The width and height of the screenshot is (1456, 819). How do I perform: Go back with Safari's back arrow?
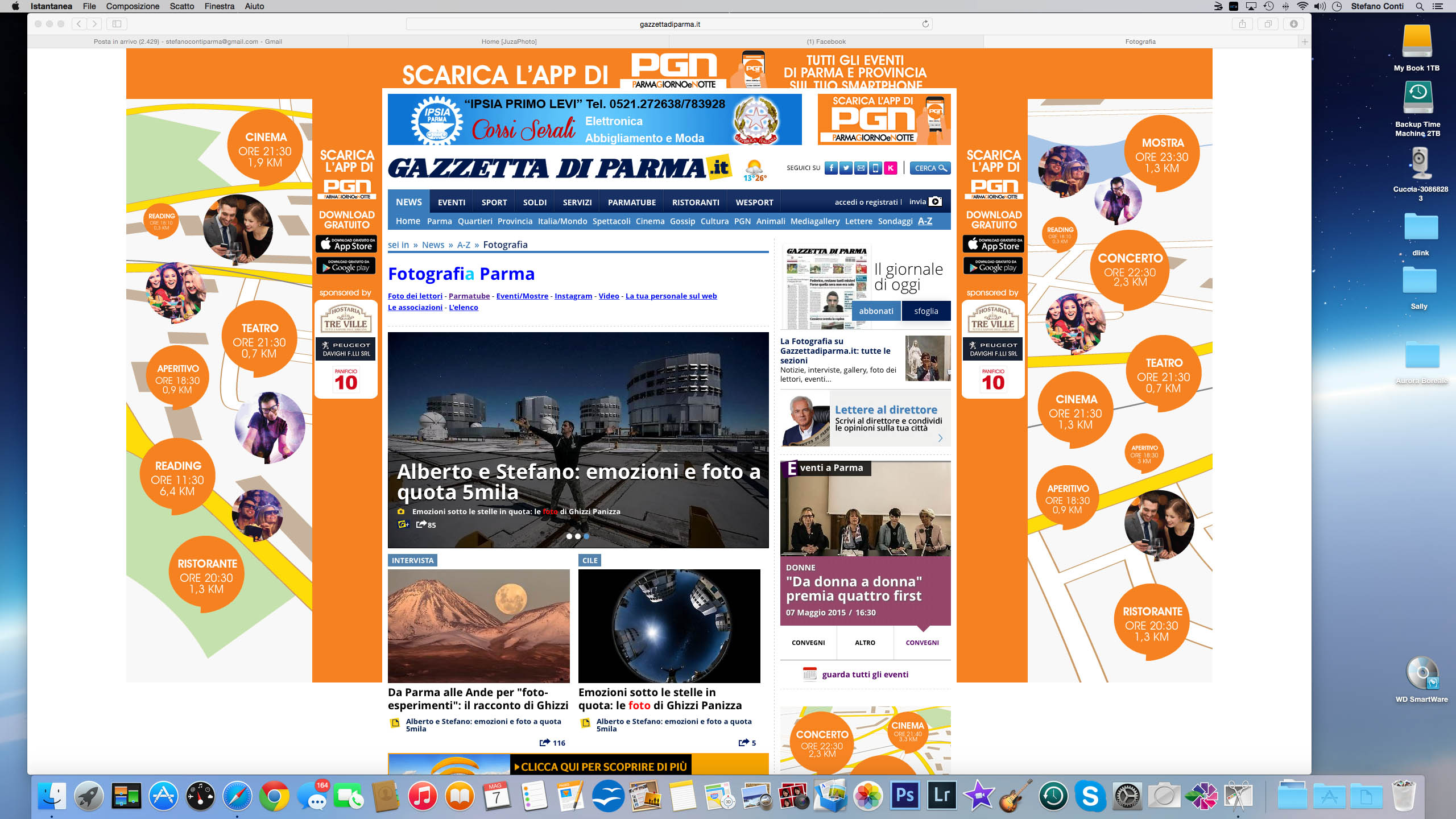pyautogui.click(x=79, y=24)
